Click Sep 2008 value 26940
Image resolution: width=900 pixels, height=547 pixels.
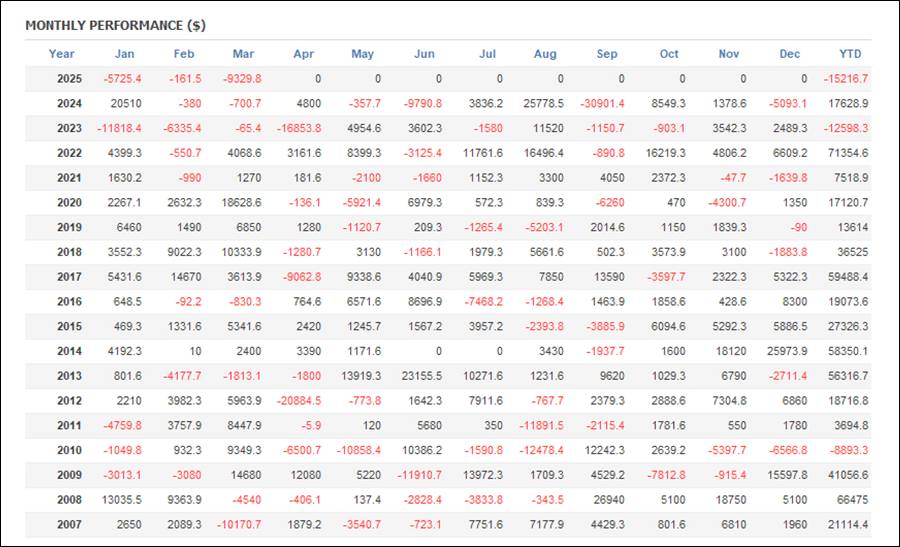pos(609,499)
